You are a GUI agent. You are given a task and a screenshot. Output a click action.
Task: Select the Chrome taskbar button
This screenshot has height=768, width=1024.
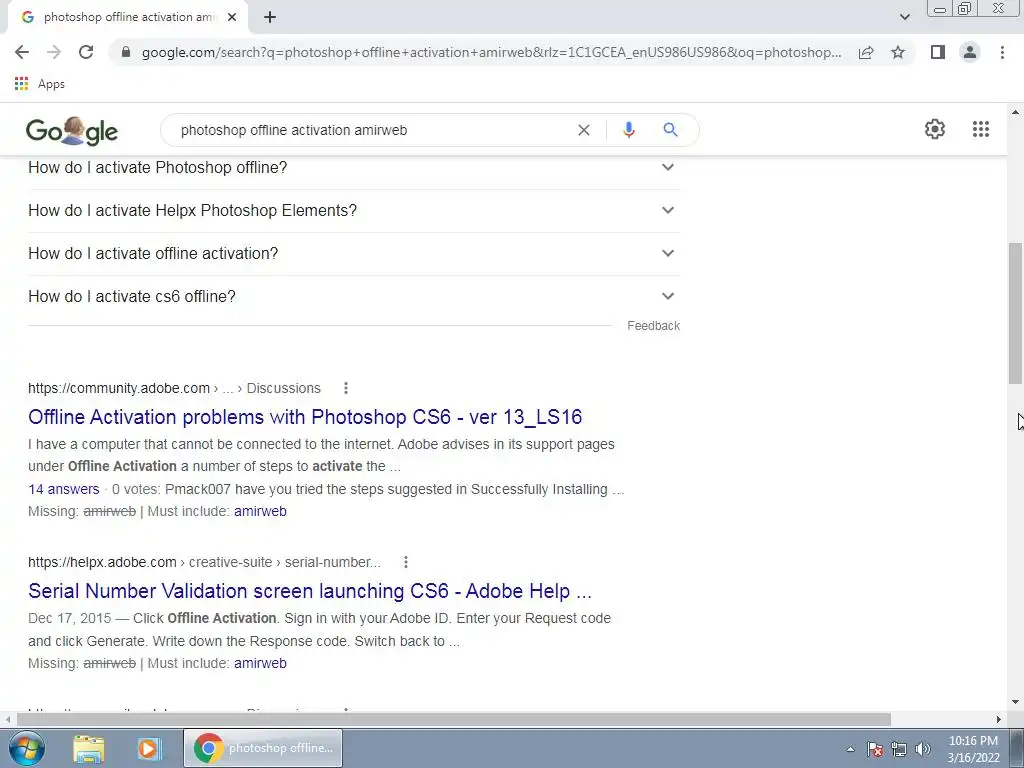click(x=263, y=748)
